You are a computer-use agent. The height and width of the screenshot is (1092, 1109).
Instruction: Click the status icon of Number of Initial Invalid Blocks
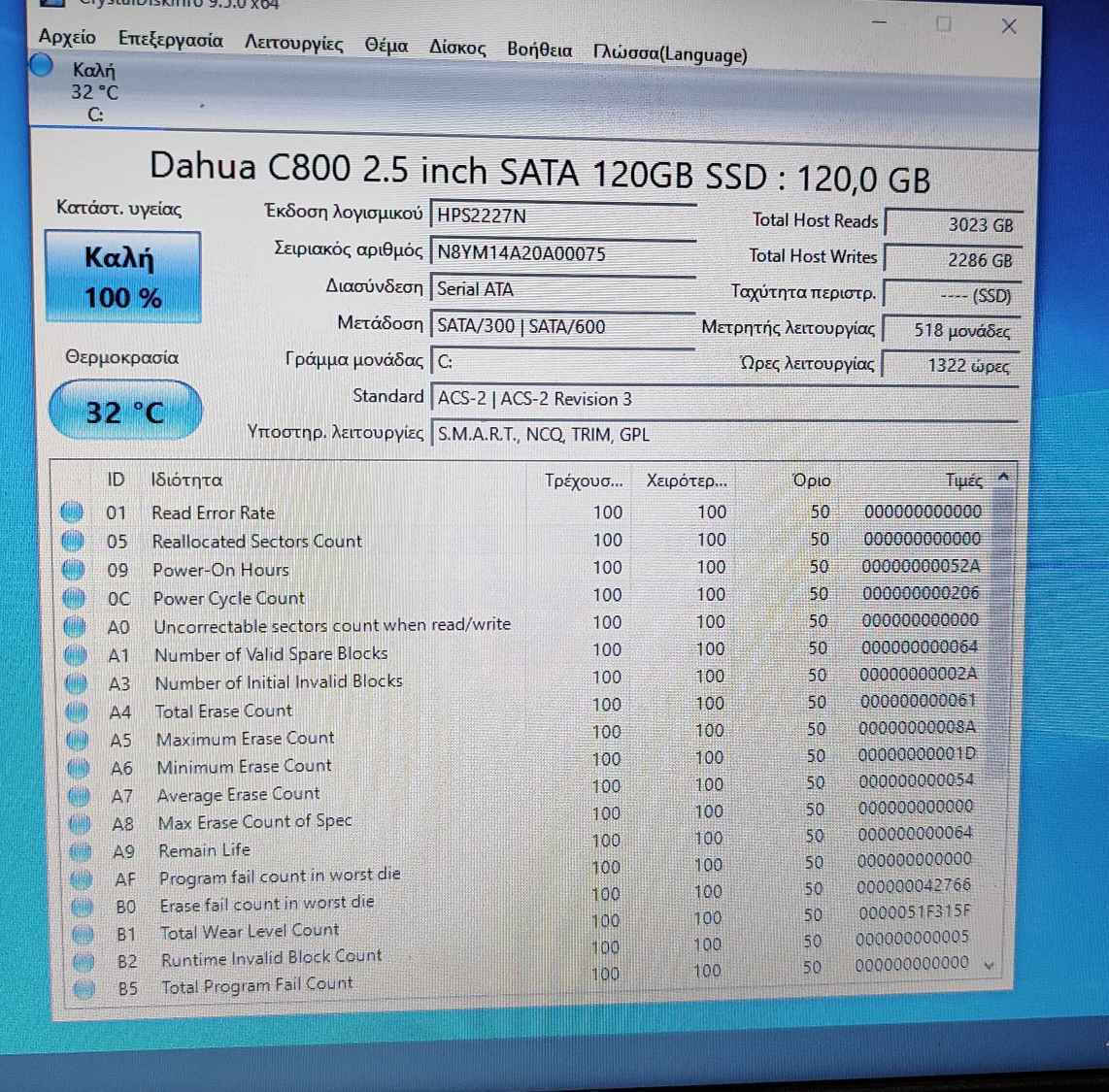click(x=77, y=683)
